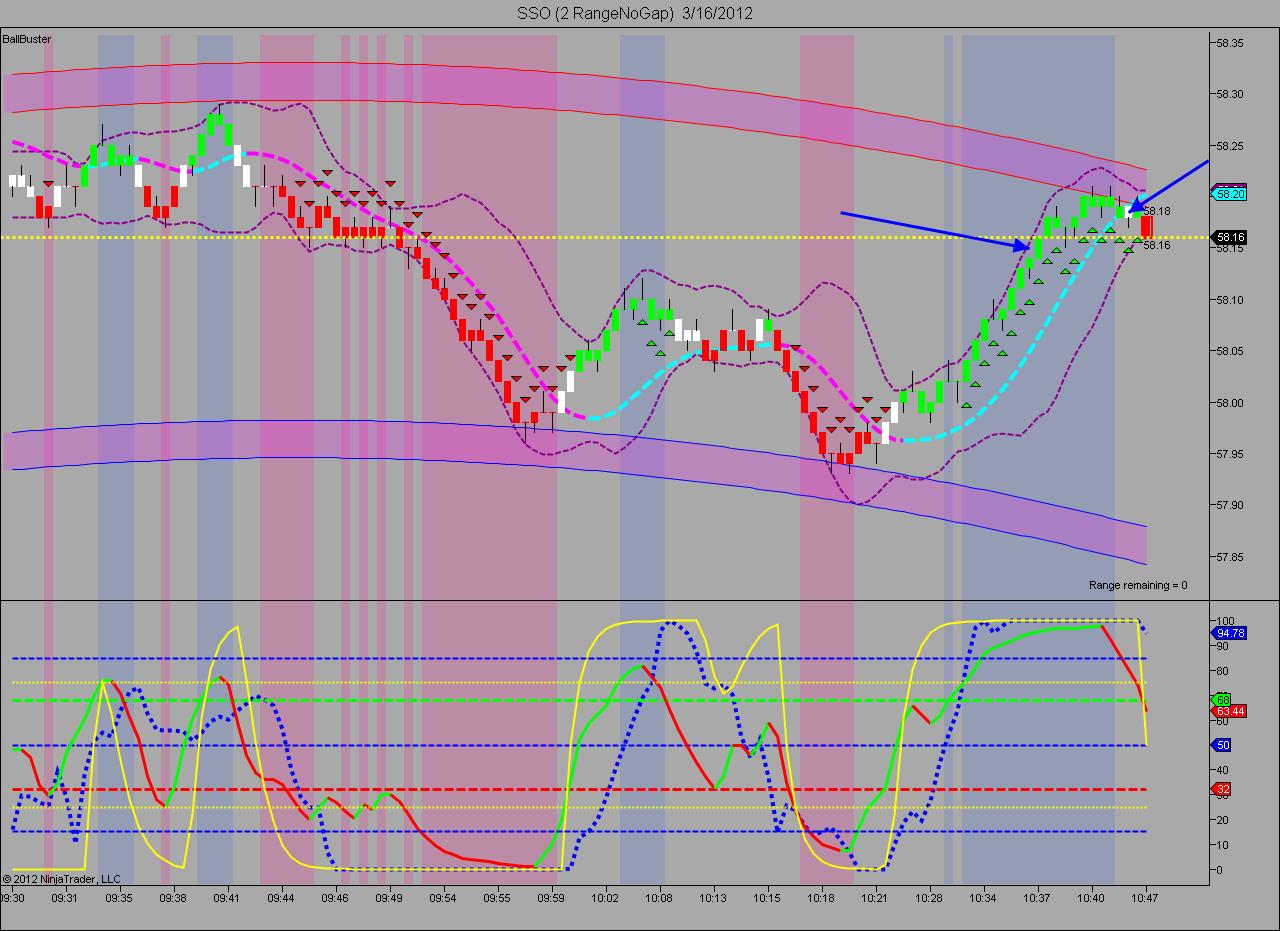Click the 09:41 time axis label
1280x931 pixels.
pos(227,898)
